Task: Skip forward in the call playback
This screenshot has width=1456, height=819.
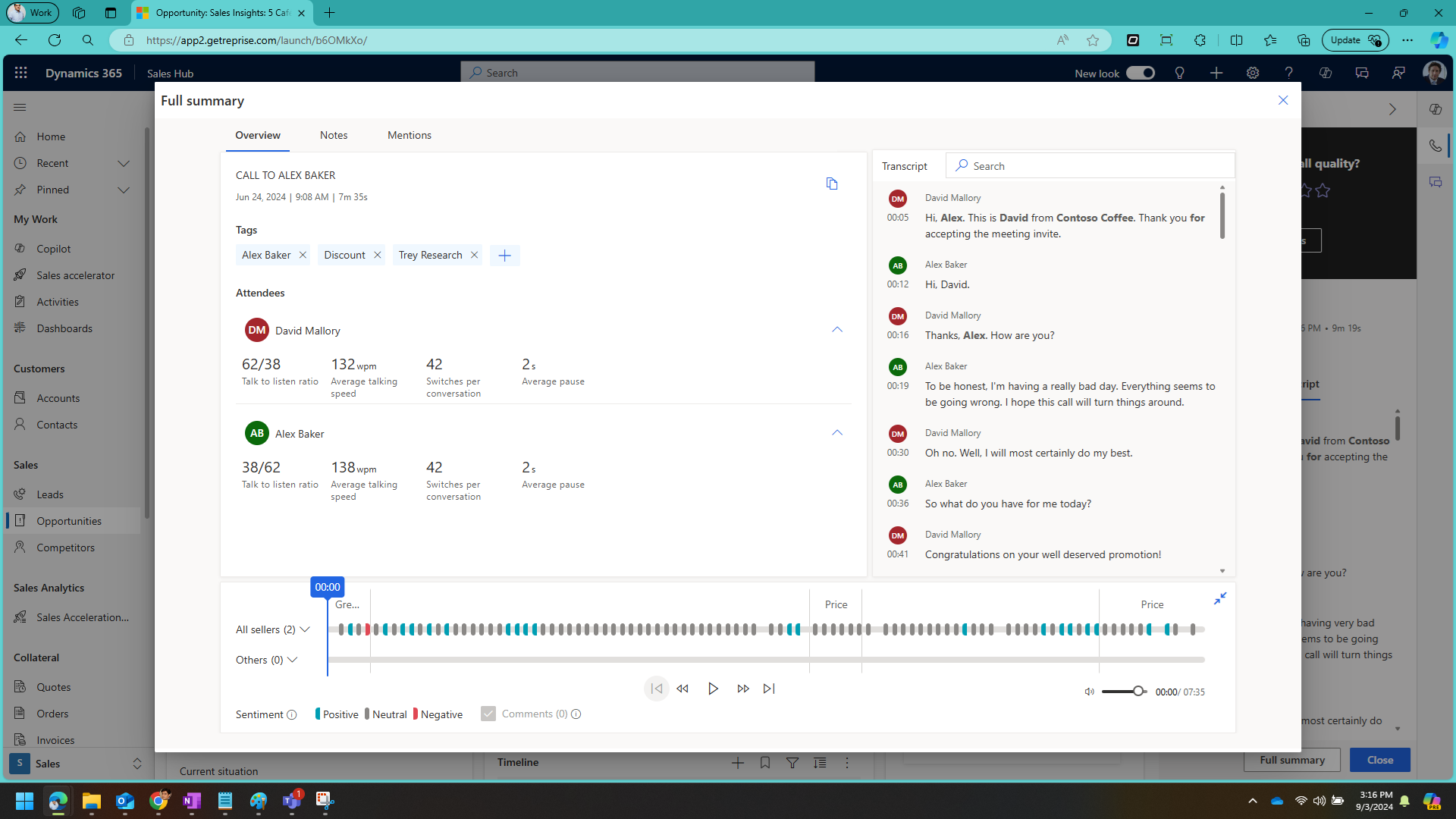Action: point(743,689)
